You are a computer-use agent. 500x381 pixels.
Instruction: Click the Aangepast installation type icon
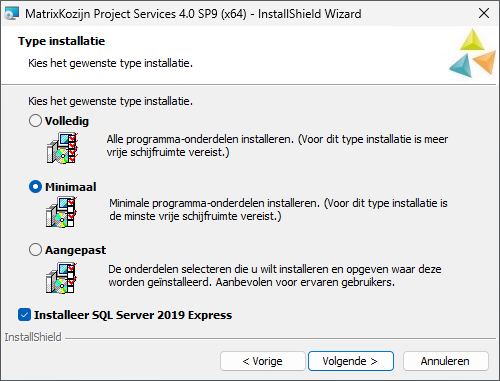point(62,278)
